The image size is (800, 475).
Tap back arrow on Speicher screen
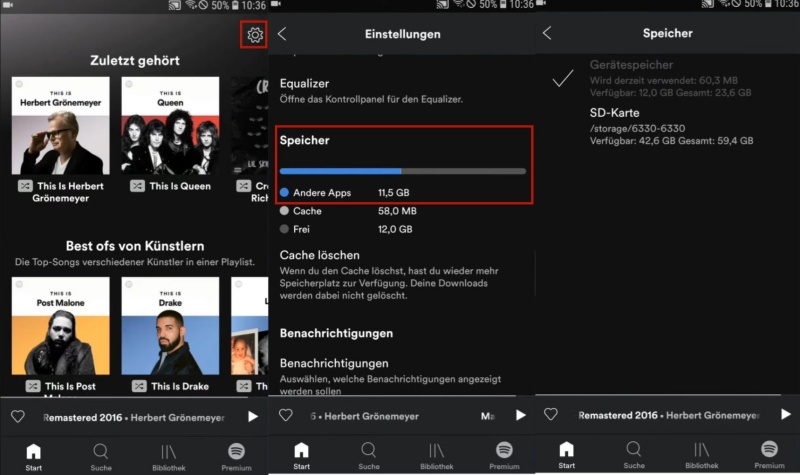(x=547, y=33)
